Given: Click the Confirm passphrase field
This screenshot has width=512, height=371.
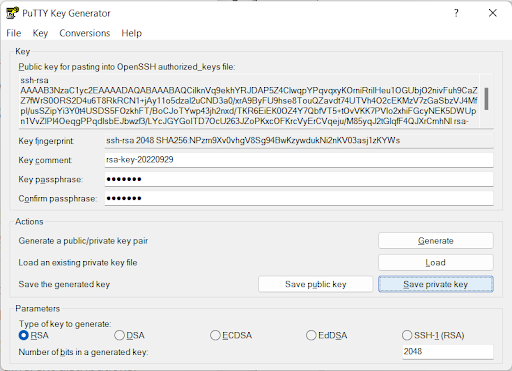Looking at the screenshot, I should click(299, 198).
